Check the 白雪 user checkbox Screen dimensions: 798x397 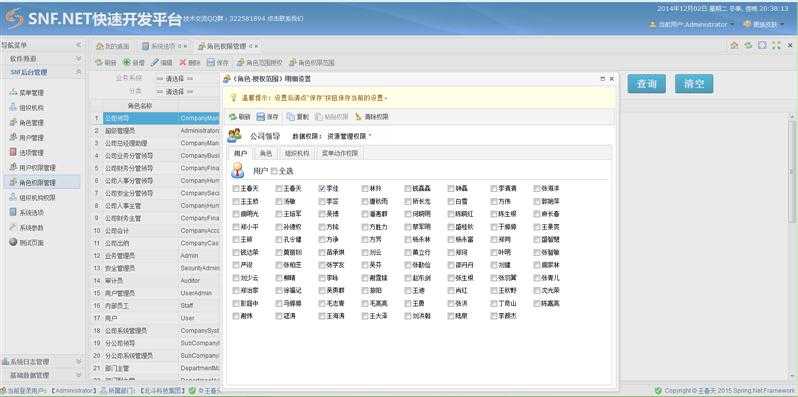[451, 201]
